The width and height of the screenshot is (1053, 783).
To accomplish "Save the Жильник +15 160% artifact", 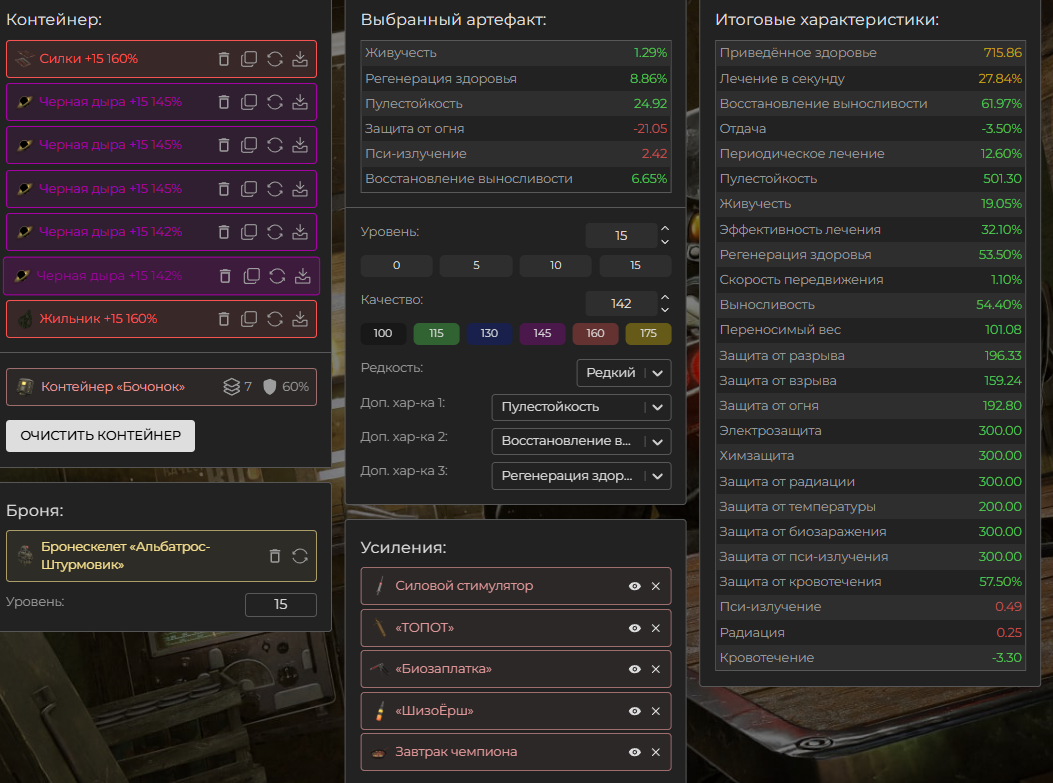I will (x=300, y=319).
